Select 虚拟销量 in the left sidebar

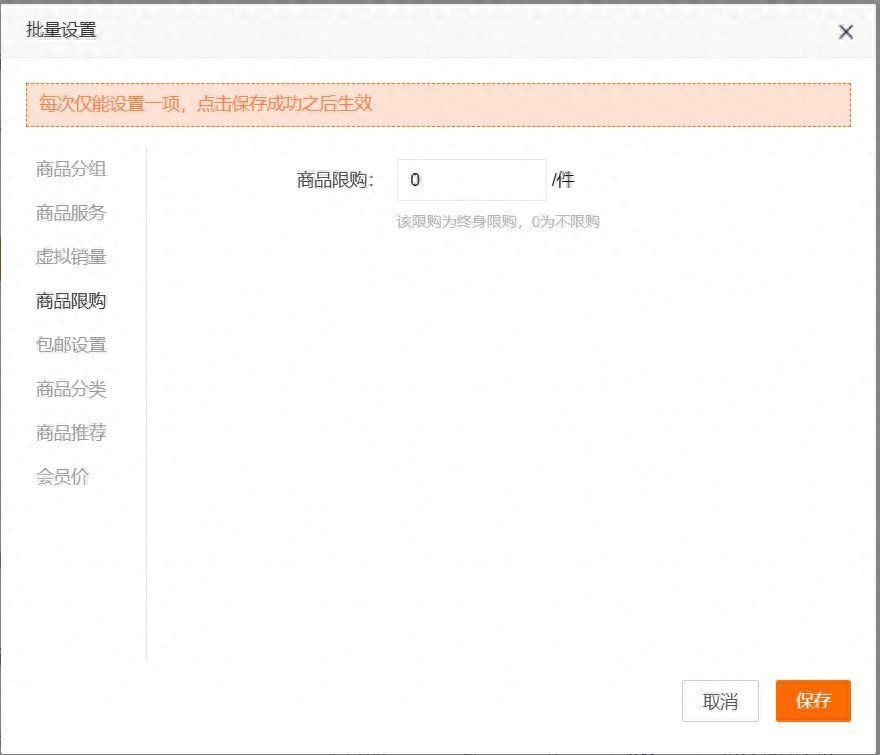pyautogui.click(x=71, y=257)
